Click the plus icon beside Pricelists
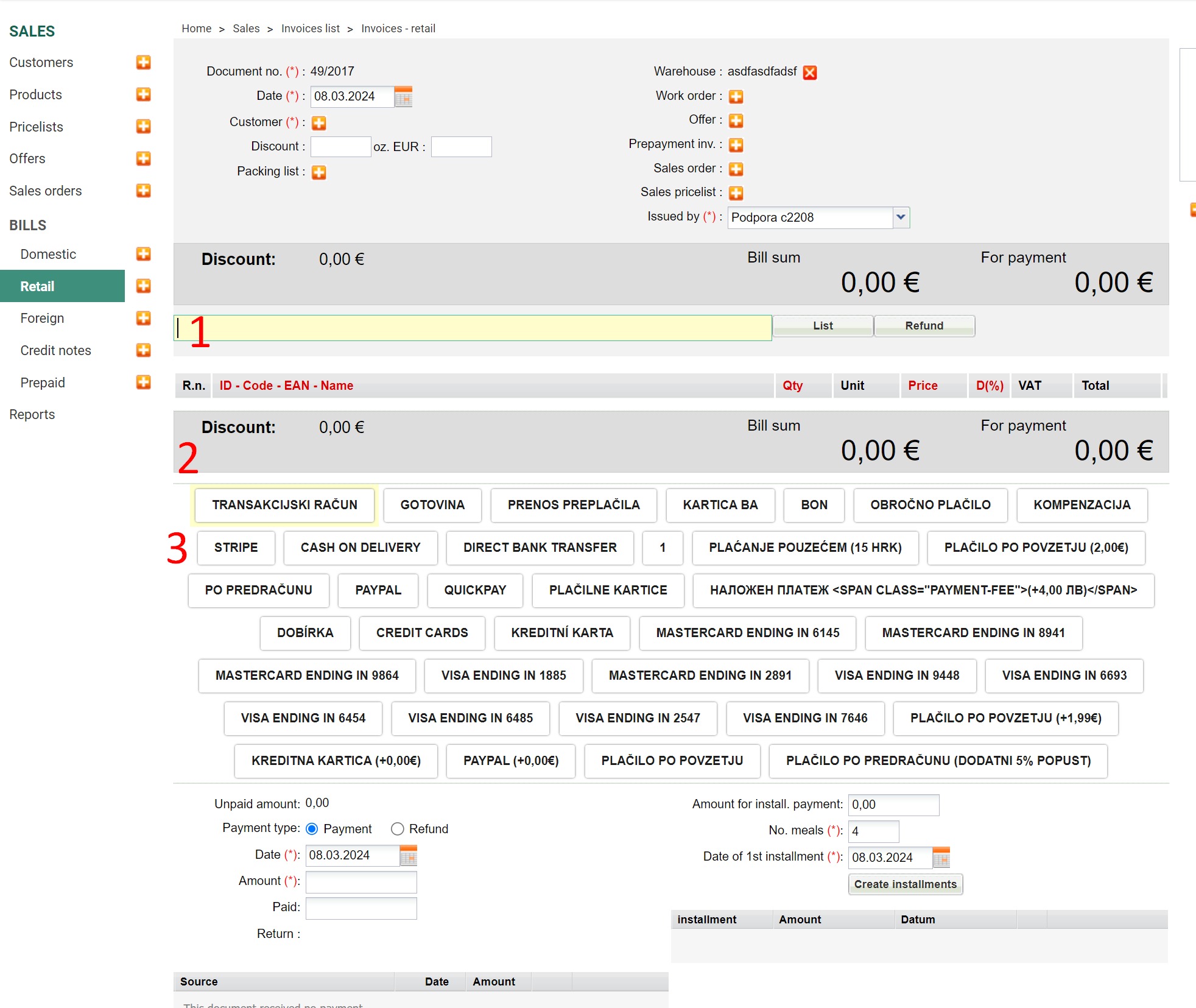The height and width of the screenshot is (1008, 1196). pos(144,127)
